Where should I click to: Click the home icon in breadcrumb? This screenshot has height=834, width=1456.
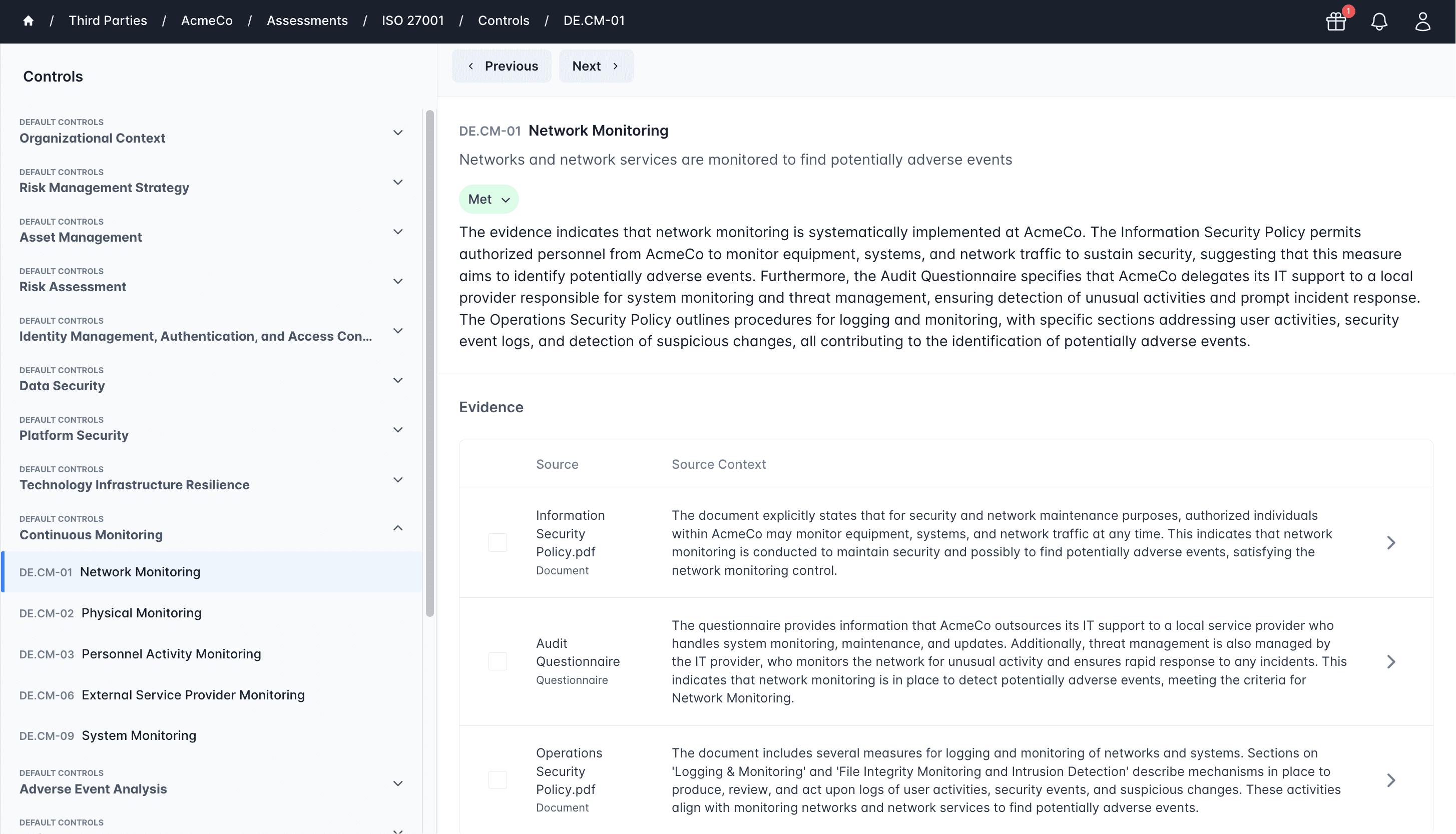coord(28,21)
